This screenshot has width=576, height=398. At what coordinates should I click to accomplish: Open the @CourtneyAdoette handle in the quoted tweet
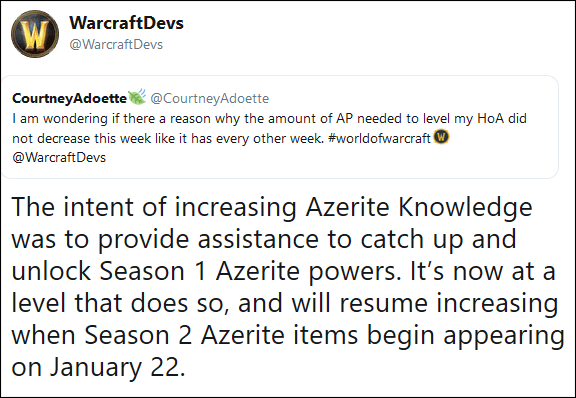point(210,98)
